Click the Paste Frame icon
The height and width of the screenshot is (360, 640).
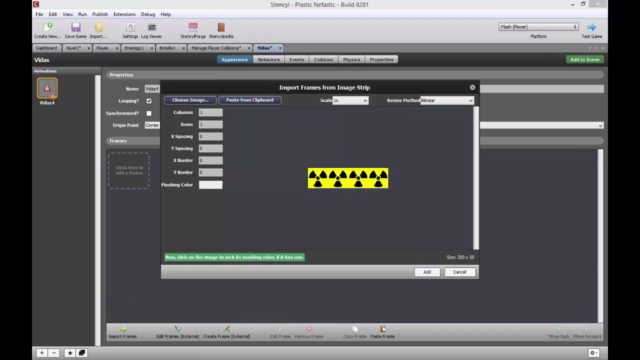(x=382, y=329)
